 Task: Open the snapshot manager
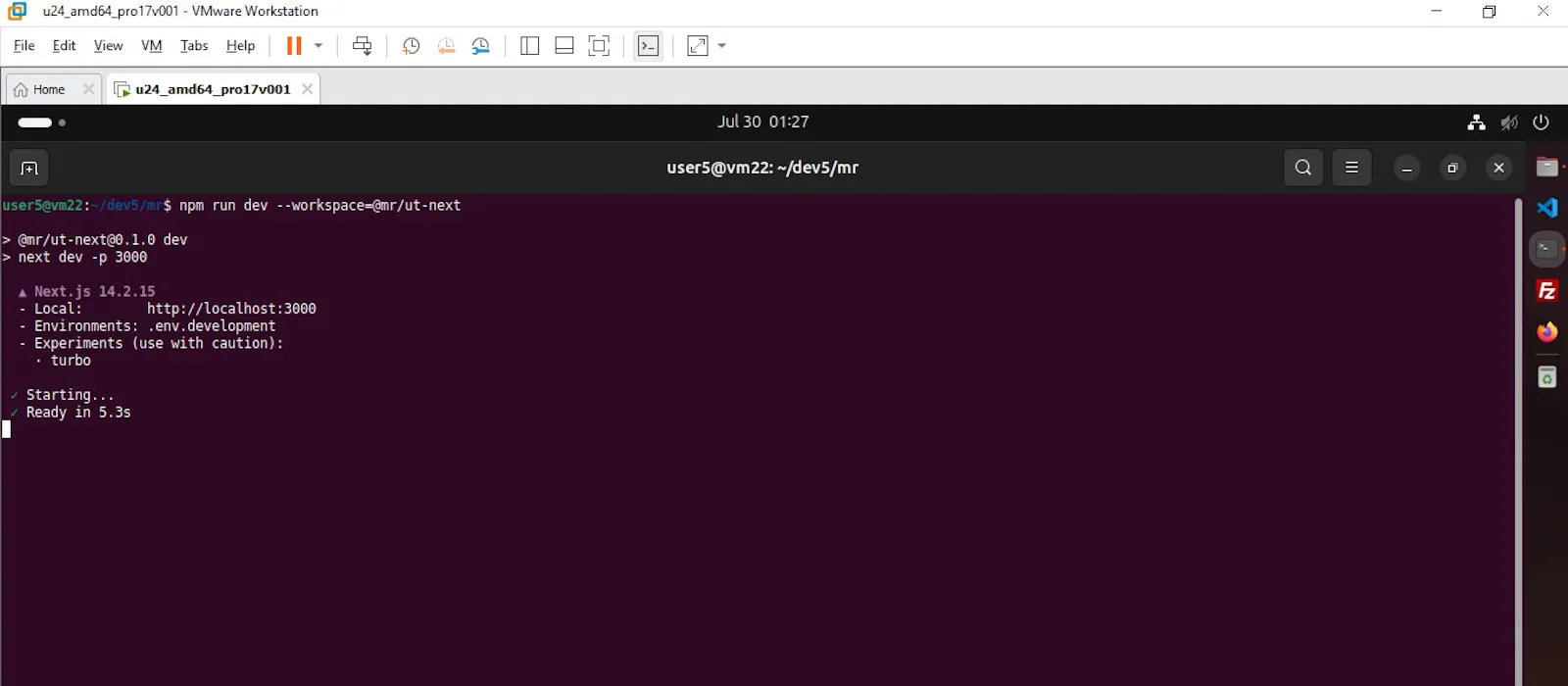(481, 46)
